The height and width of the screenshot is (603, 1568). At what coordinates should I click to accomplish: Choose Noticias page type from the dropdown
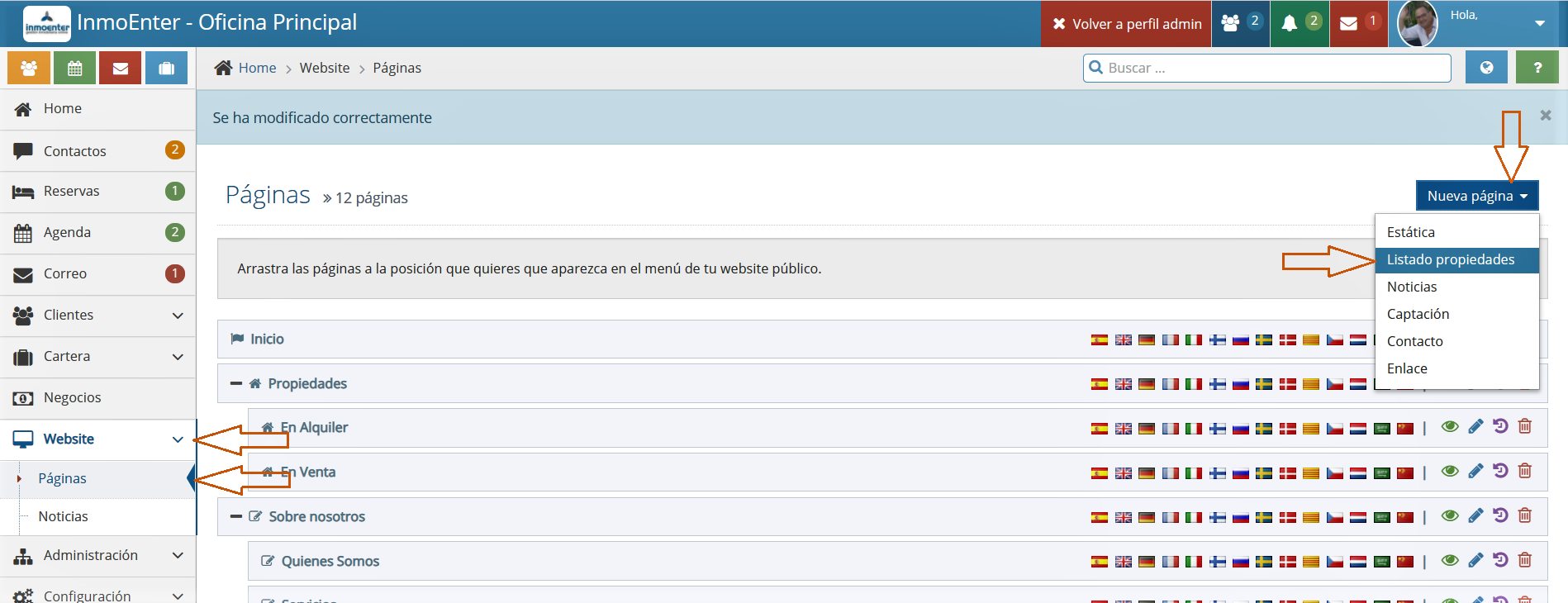coord(1456,287)
